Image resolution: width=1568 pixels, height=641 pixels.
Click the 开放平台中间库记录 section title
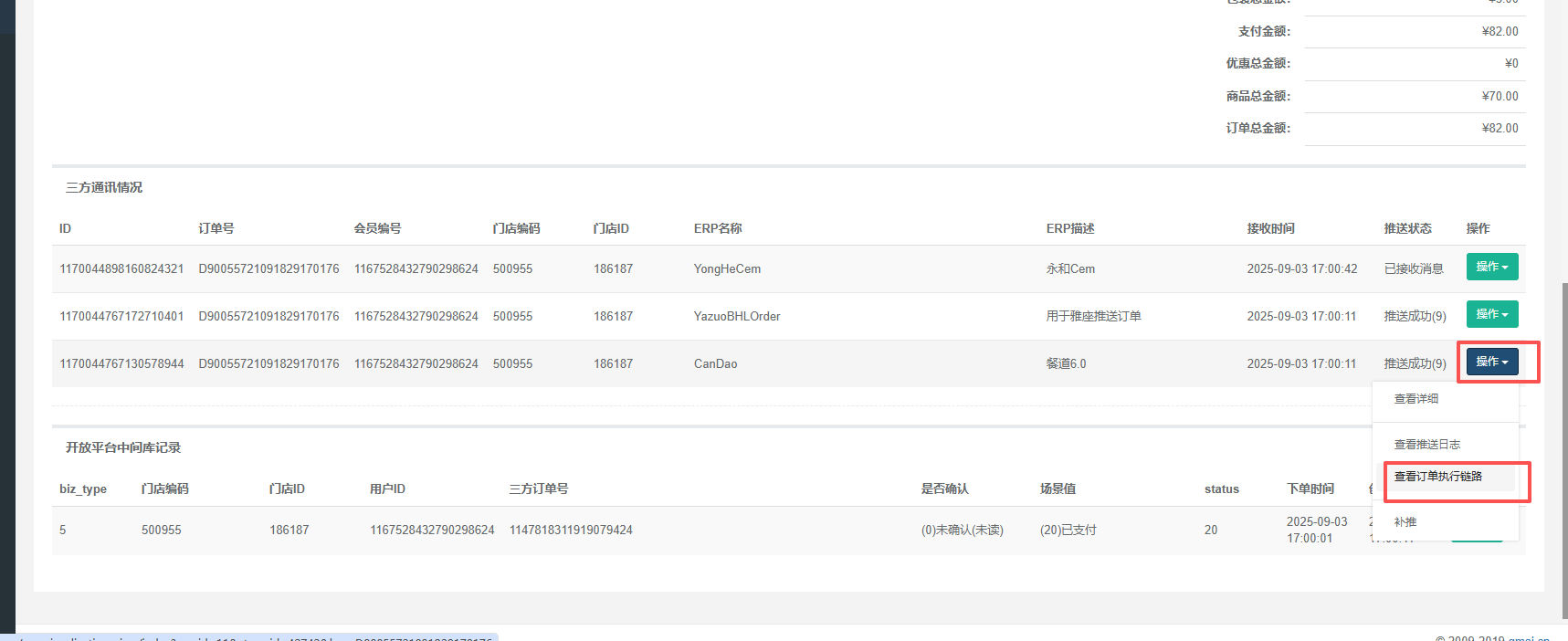[123, 447]
